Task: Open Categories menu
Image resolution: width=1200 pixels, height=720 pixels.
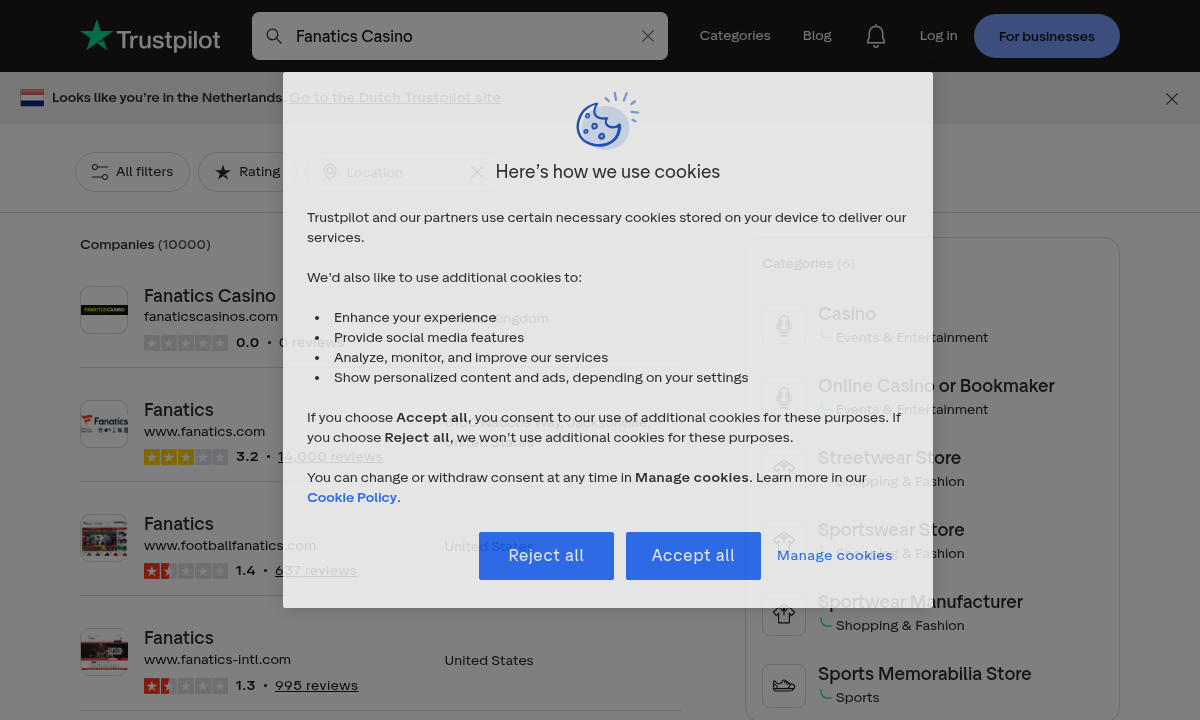Action: 735,35
